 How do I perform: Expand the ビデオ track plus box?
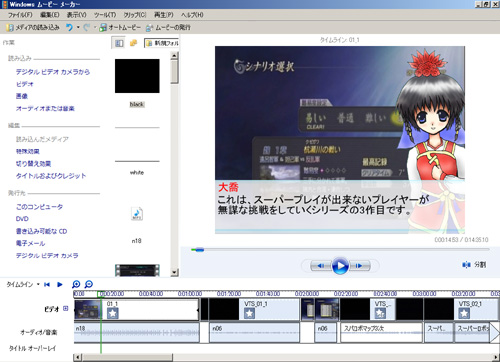pyautogui.click(x=65, y=309)
